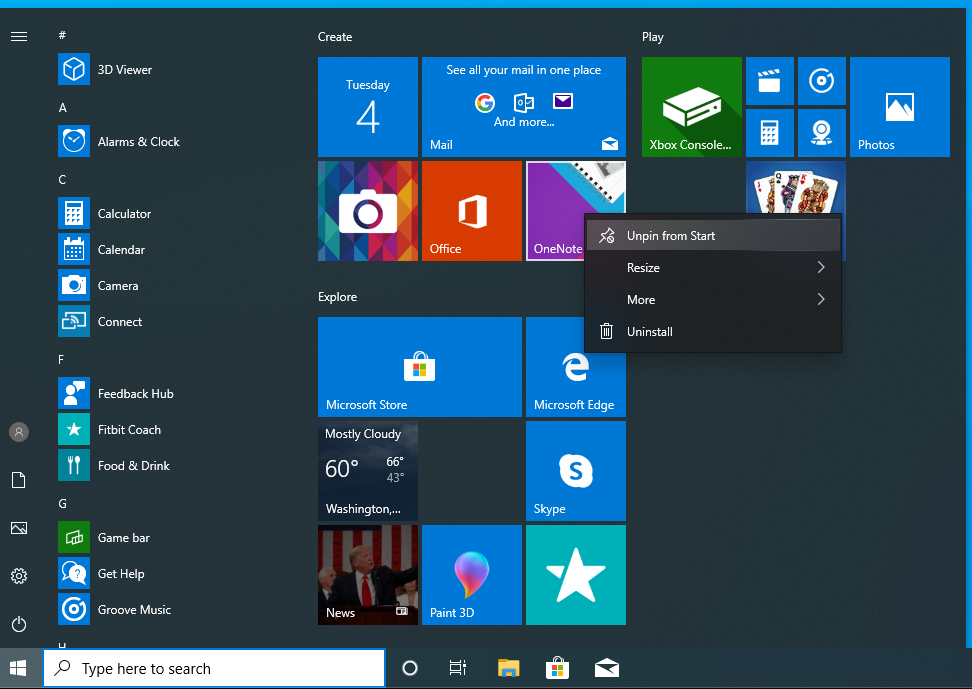Open the Skype tile

pos(575,471)
